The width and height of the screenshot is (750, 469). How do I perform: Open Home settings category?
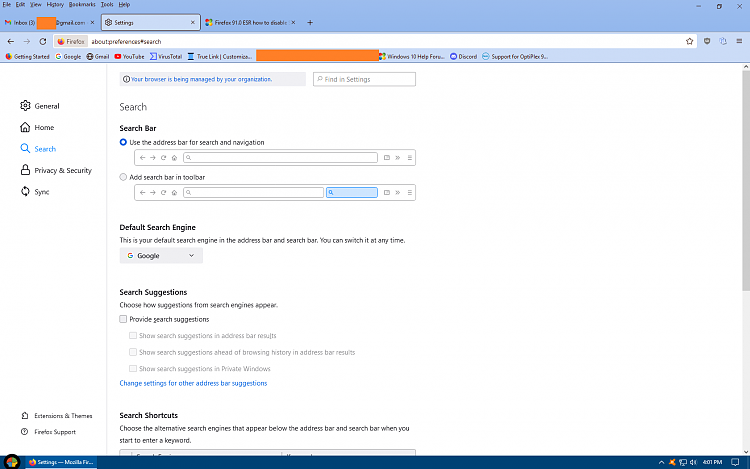click(37, 128)
